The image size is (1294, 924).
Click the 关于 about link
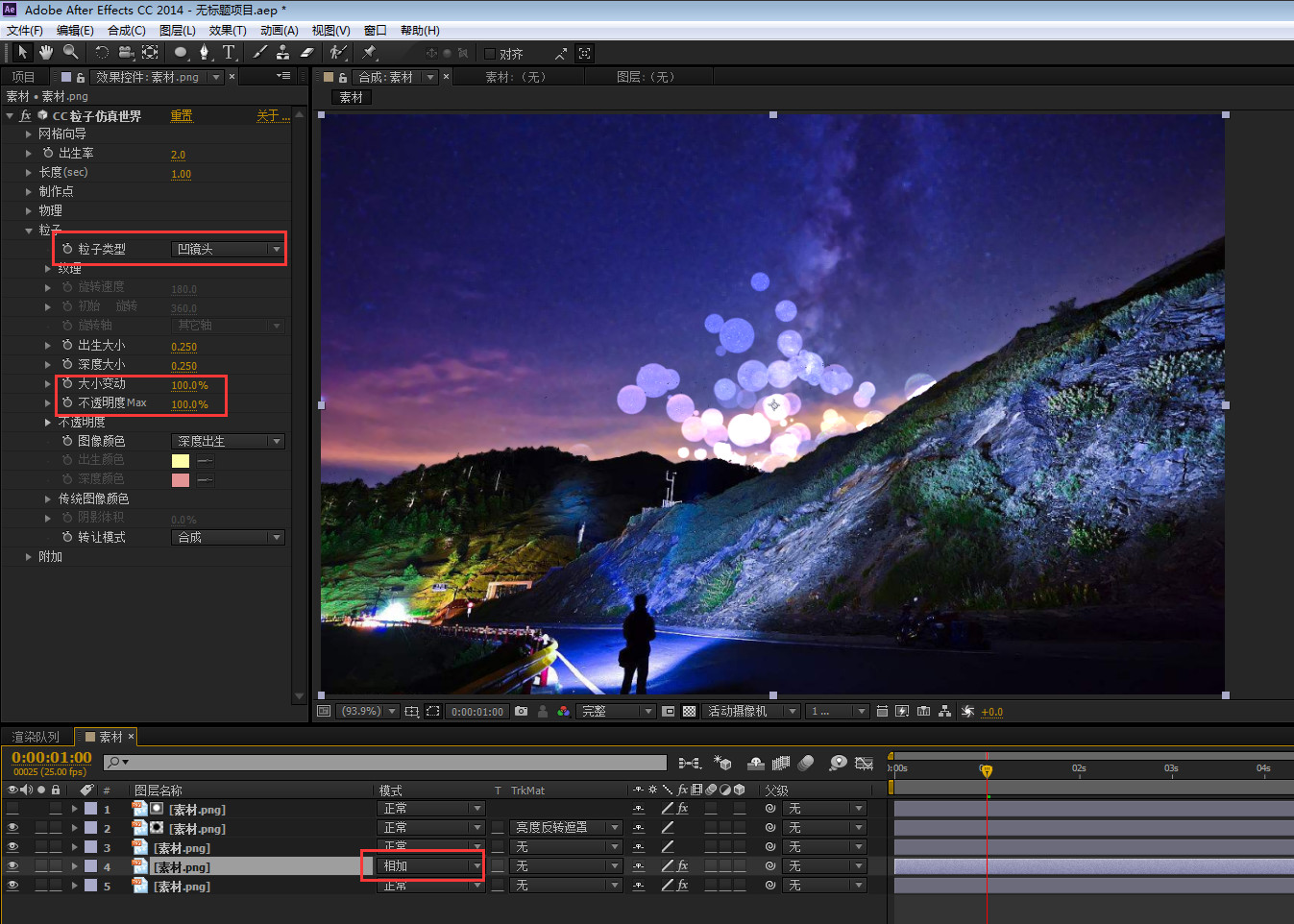tap(272, 115)
